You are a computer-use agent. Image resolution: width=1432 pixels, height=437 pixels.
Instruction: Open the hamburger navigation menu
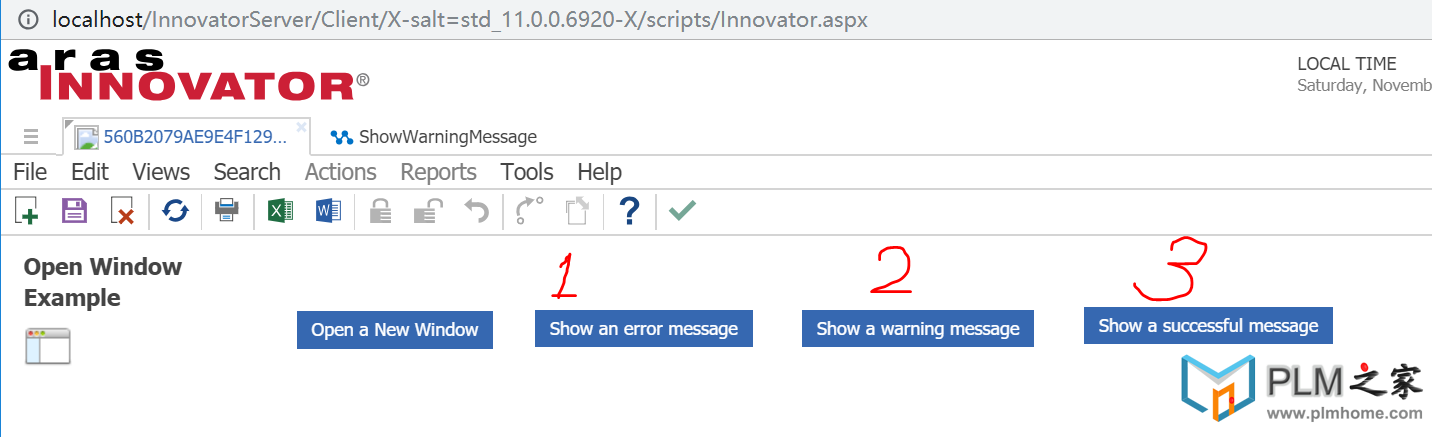click(x=31, y=136)
